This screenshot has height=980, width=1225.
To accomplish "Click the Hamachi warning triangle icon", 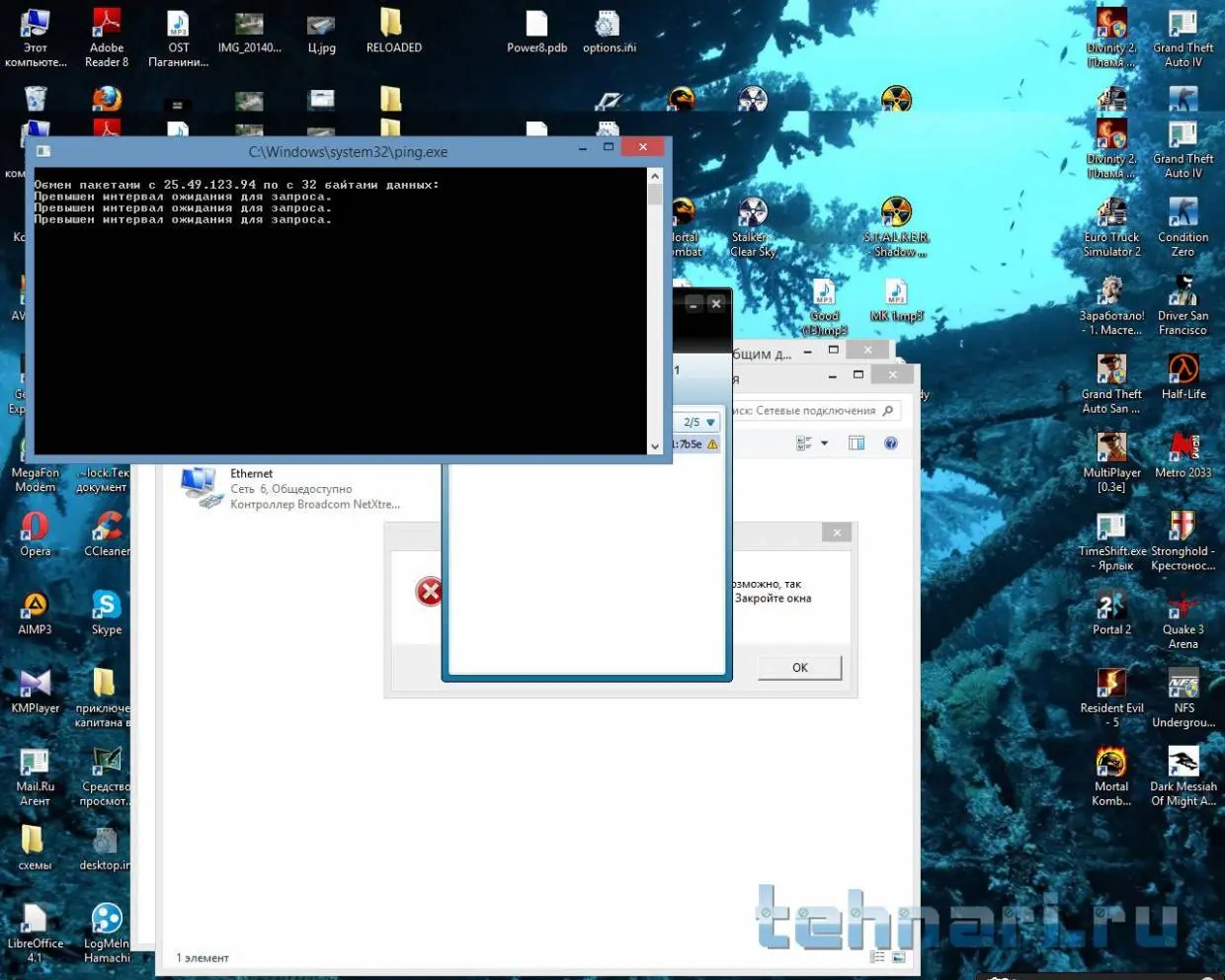I will coord(712,445).
